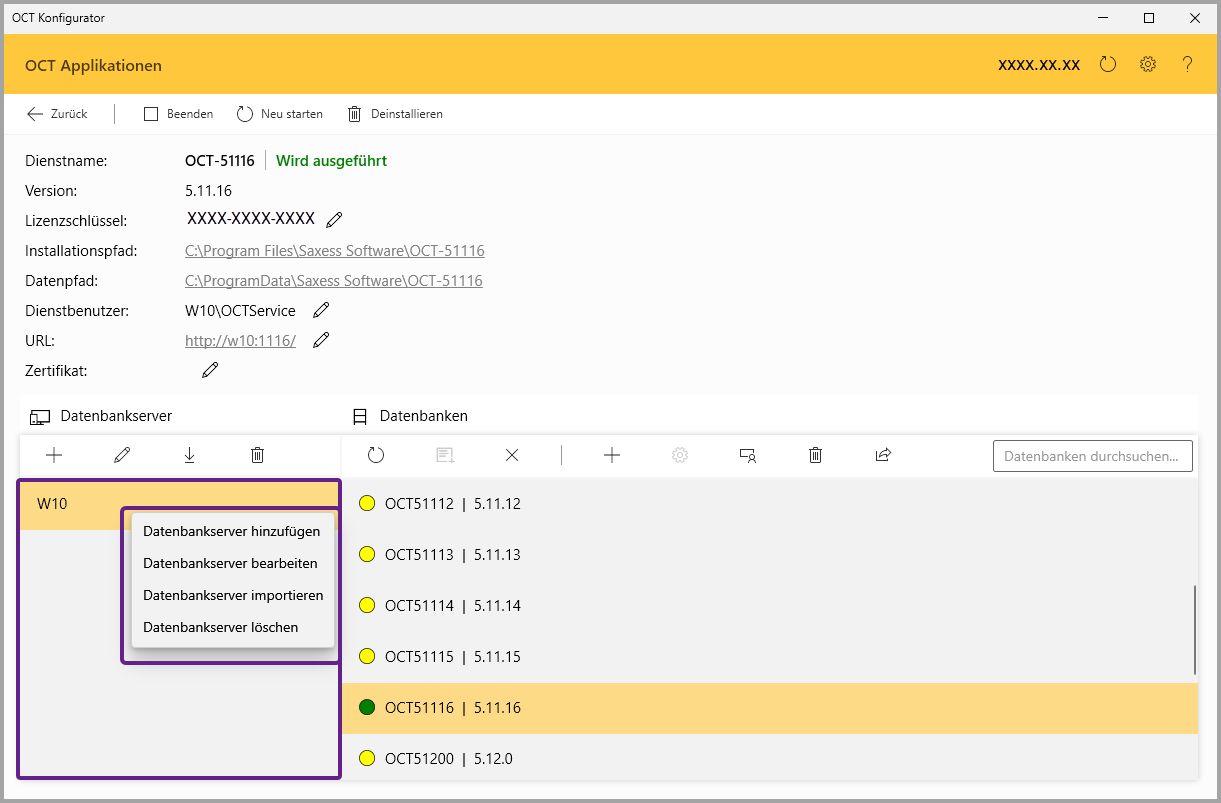Screen dimensions: 1221x803
Task: Click the plus icon to add a Datenbankserver
Action: point(54,455)
